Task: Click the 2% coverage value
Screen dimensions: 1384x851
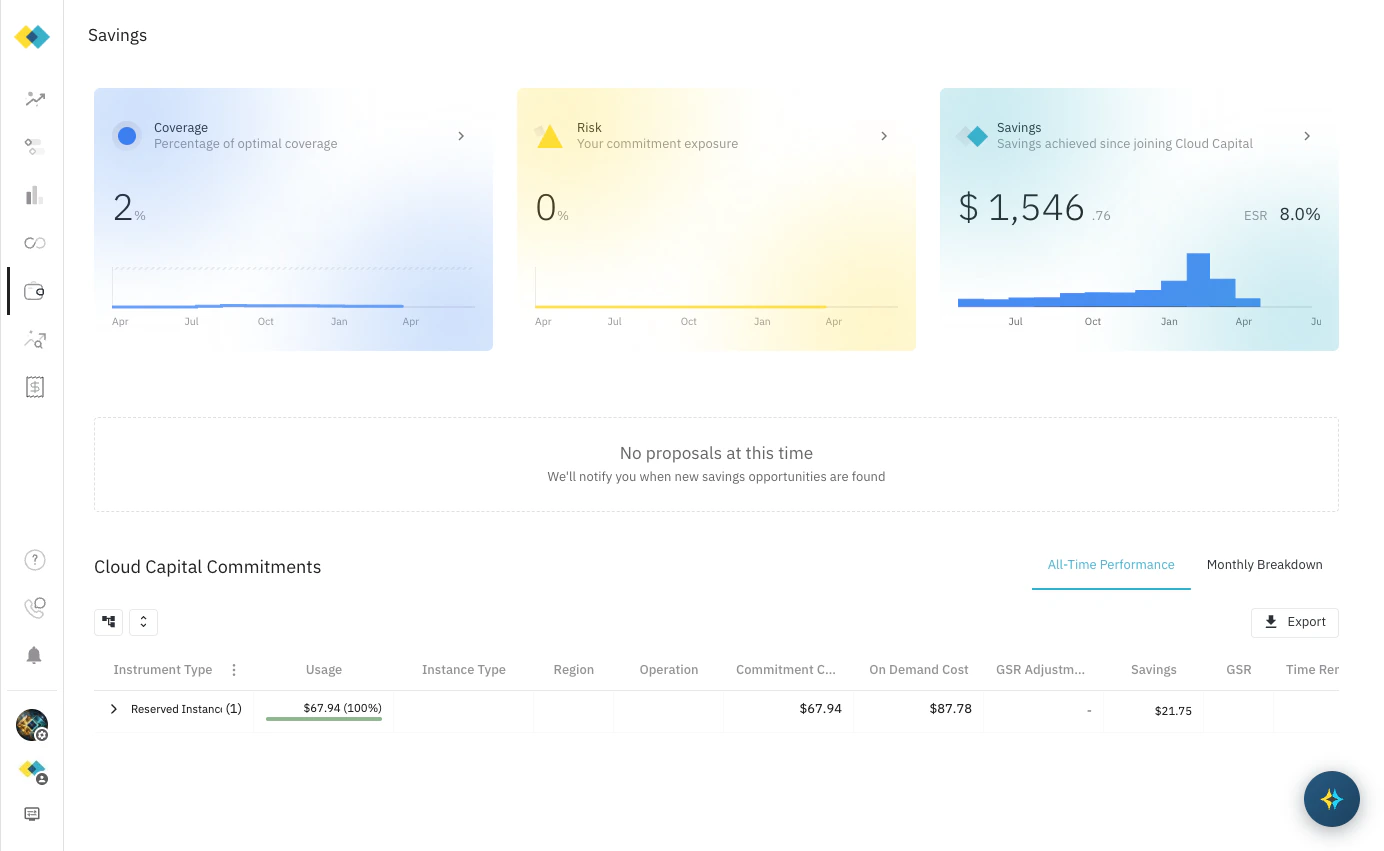Action: [x=129, y=208]
